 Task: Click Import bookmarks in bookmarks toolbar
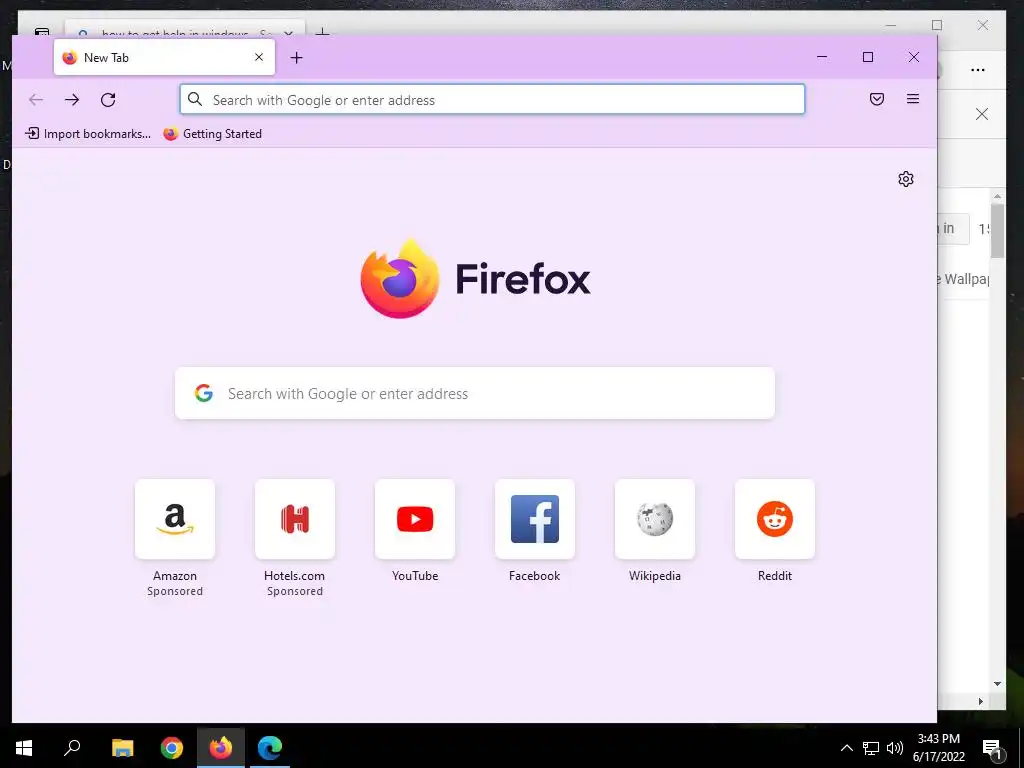(x=88, y=134)
